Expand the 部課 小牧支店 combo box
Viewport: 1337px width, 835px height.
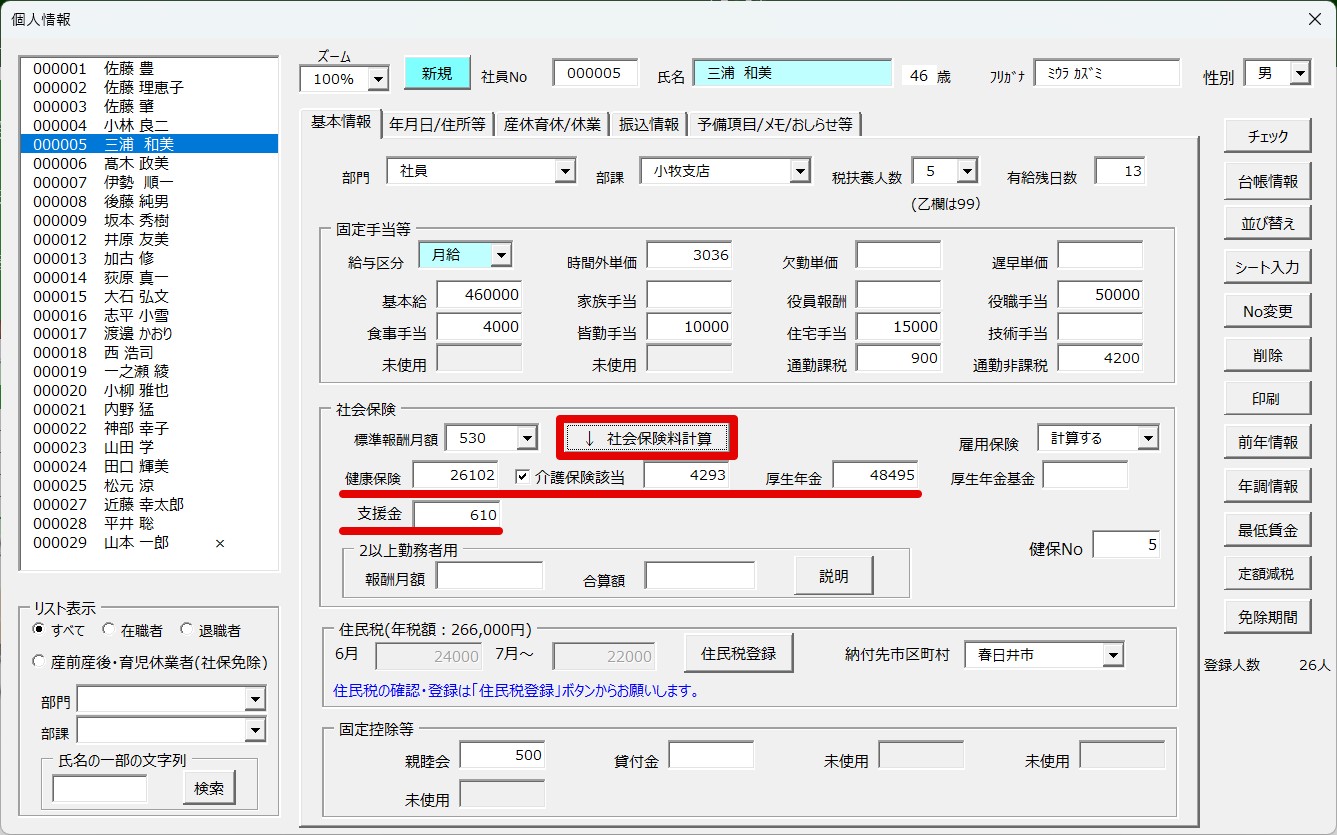pos(799,171)
